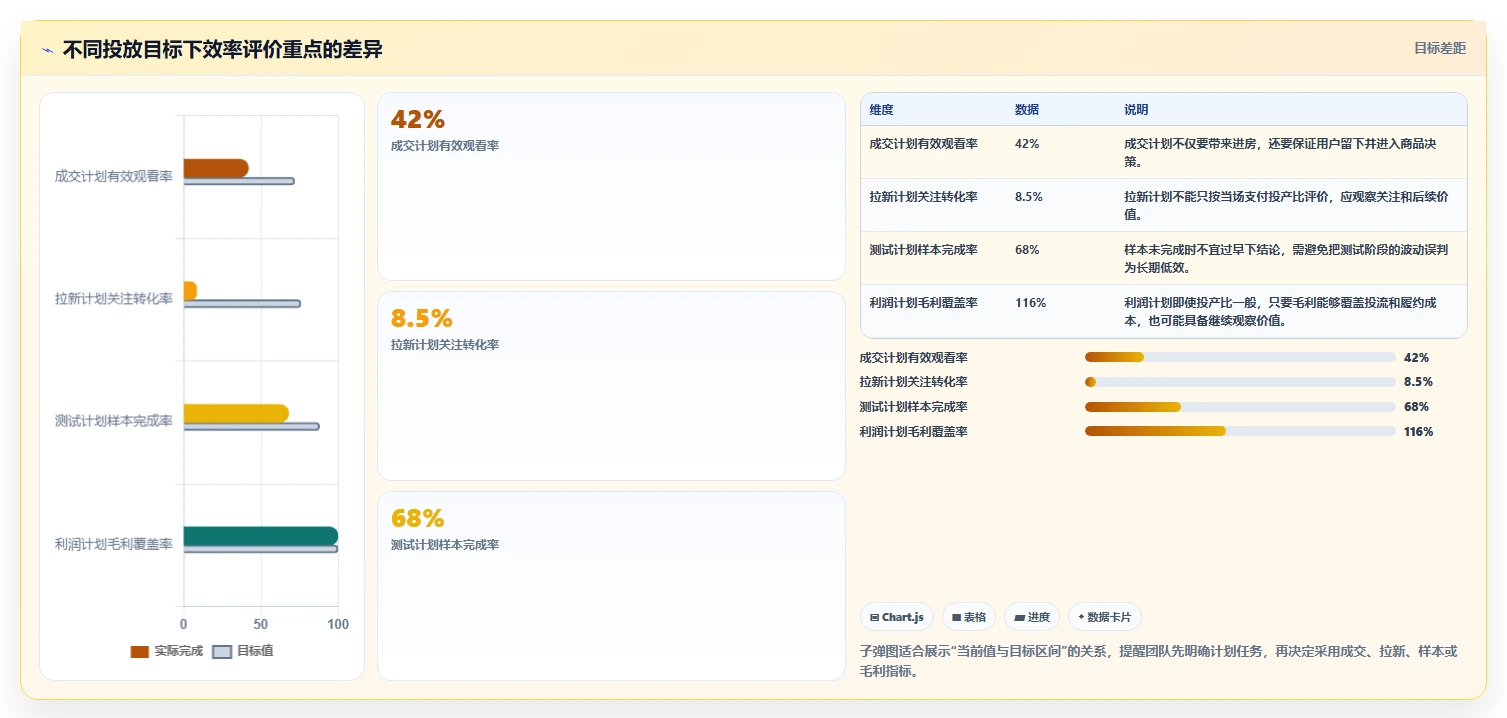This screenshot has height=718, width=1507.
Task: Click the orange 拉新计划关注转化率 chart bar
Action: tap(190, 291)
